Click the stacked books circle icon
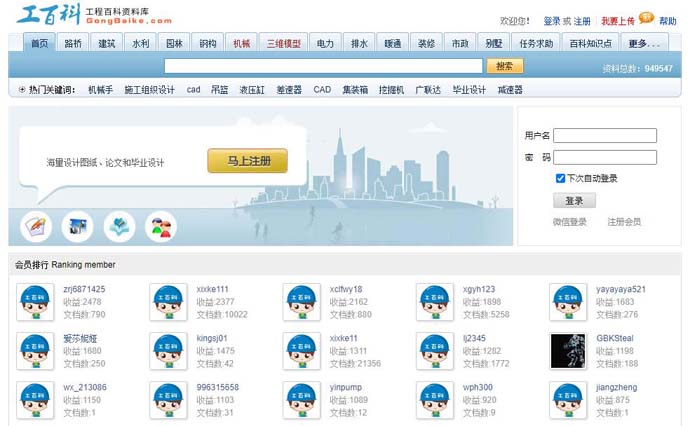Screen dimensions: 690x426 [x=119, y=226]
